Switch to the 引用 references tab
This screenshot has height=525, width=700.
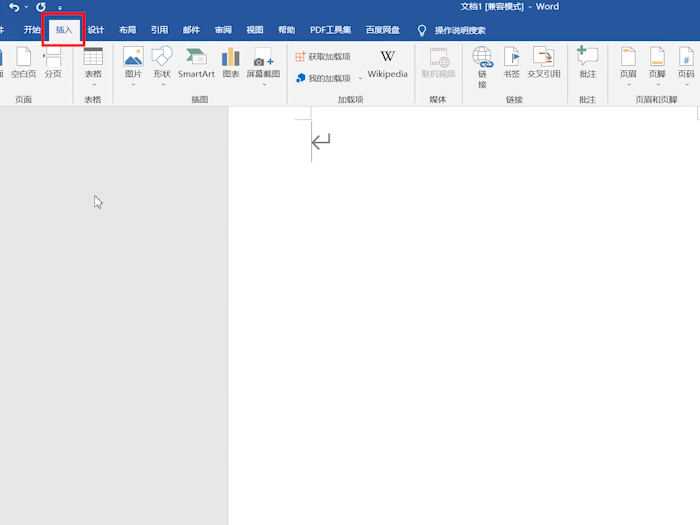point(159,30)
